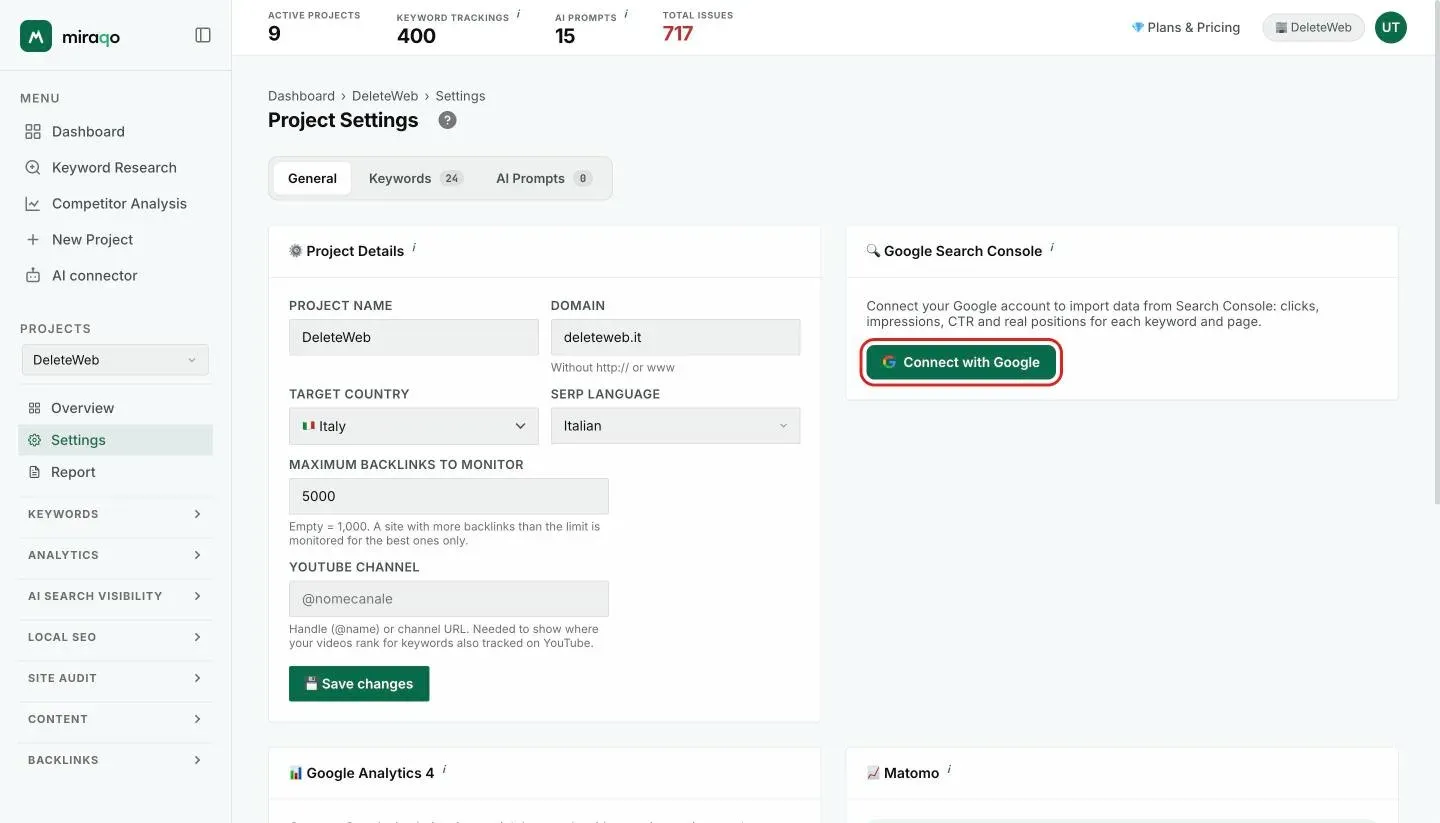Click info icon next to Google Search Console
The image size is (1440, 823).
[1052, 247]
